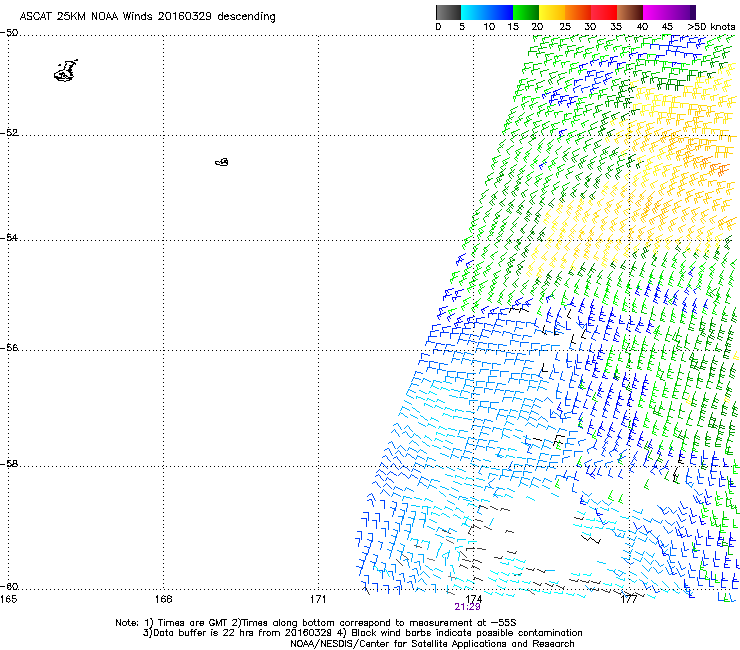Click the legend label '10'
Image resolution: width=740 pixels, height=650 pixels.
click(489, 26)
